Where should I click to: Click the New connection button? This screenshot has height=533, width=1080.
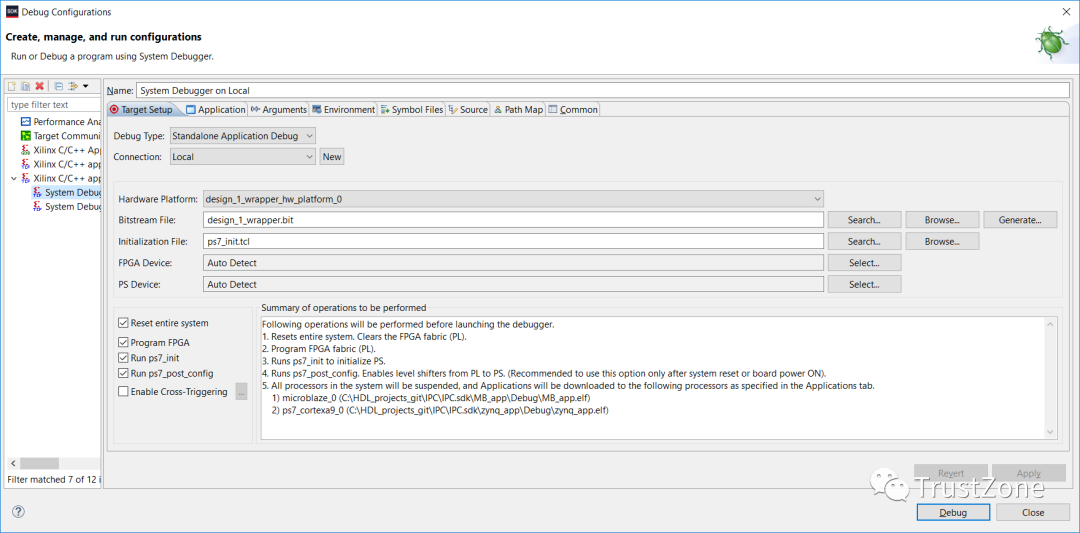tap(332, 156)
